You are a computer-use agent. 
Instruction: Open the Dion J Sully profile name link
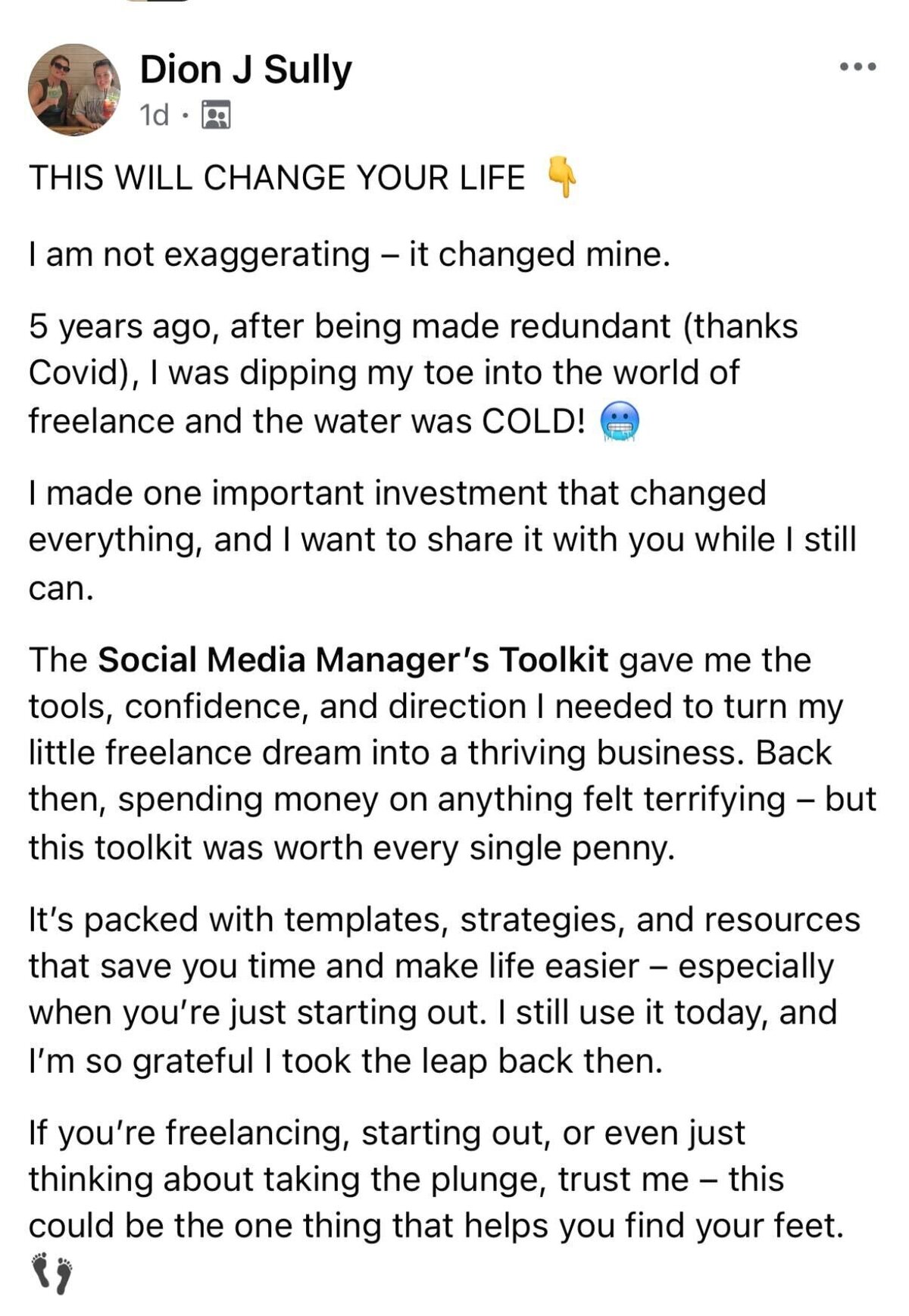point(246,70)
